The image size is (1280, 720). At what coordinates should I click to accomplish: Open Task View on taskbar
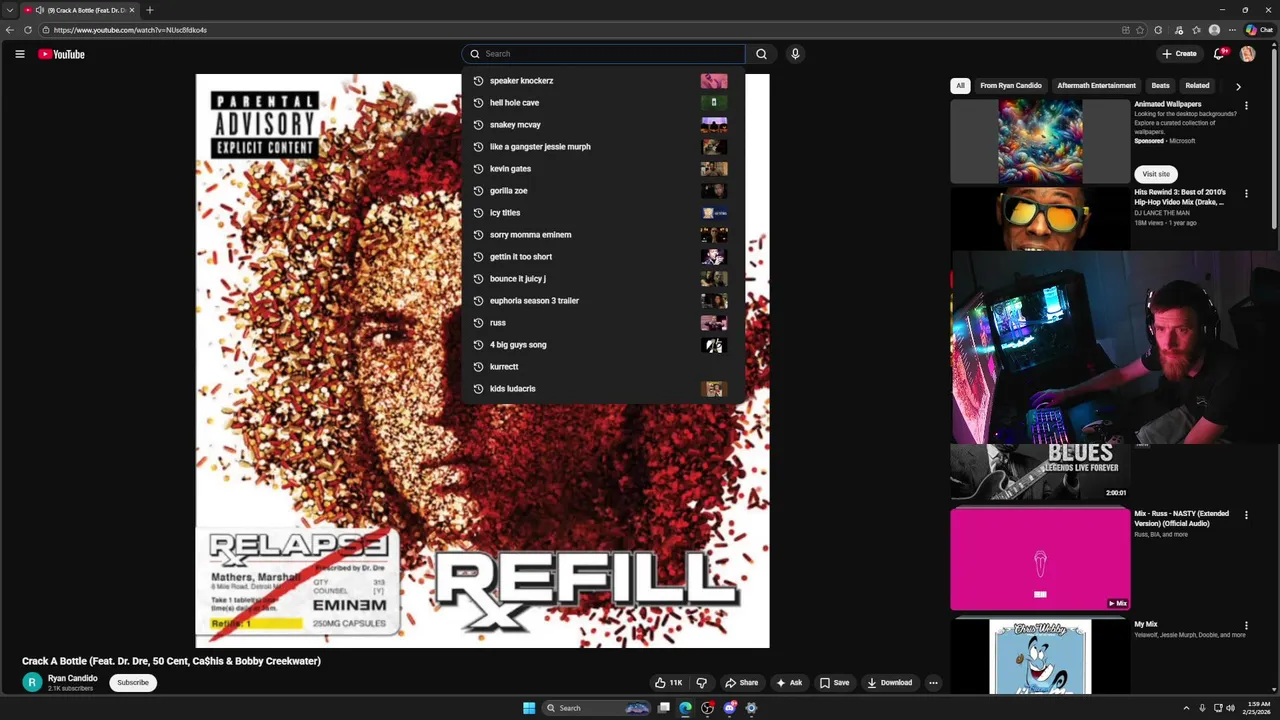click(x=663, y=708)
